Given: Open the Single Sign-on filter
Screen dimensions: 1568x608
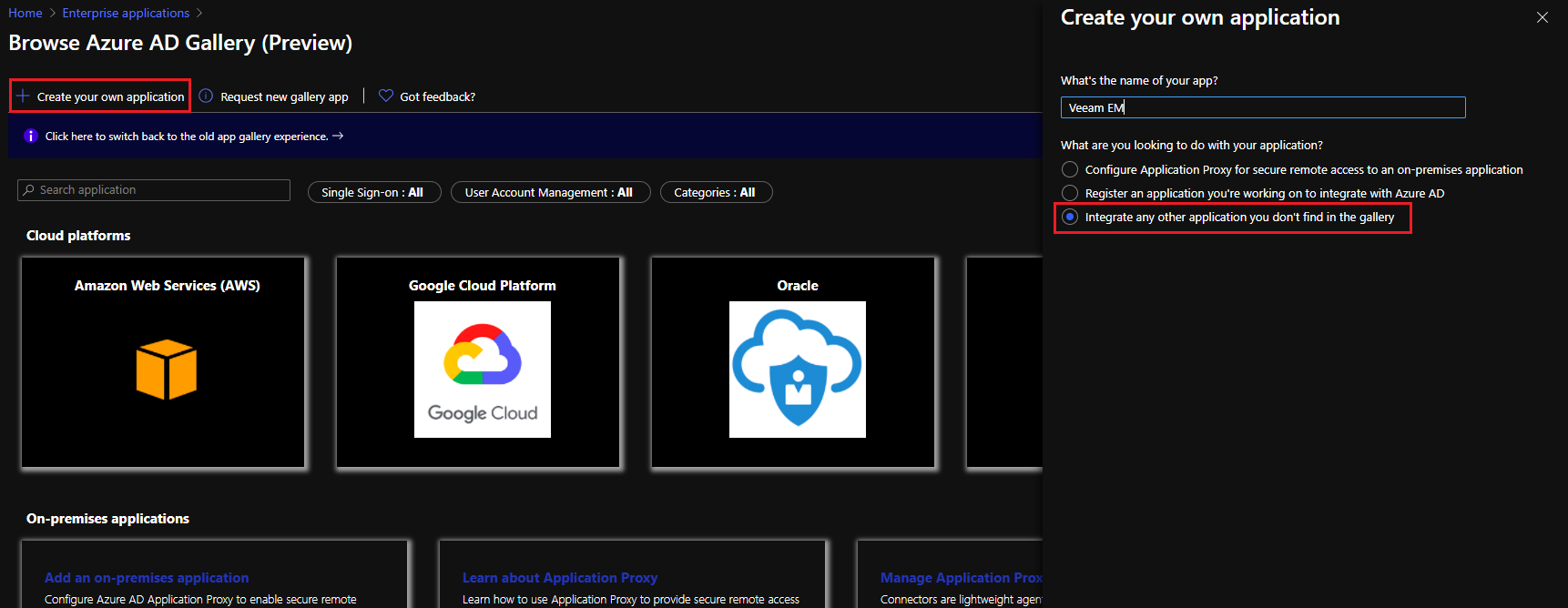Looking at the screenshot, I should point(374,192).
